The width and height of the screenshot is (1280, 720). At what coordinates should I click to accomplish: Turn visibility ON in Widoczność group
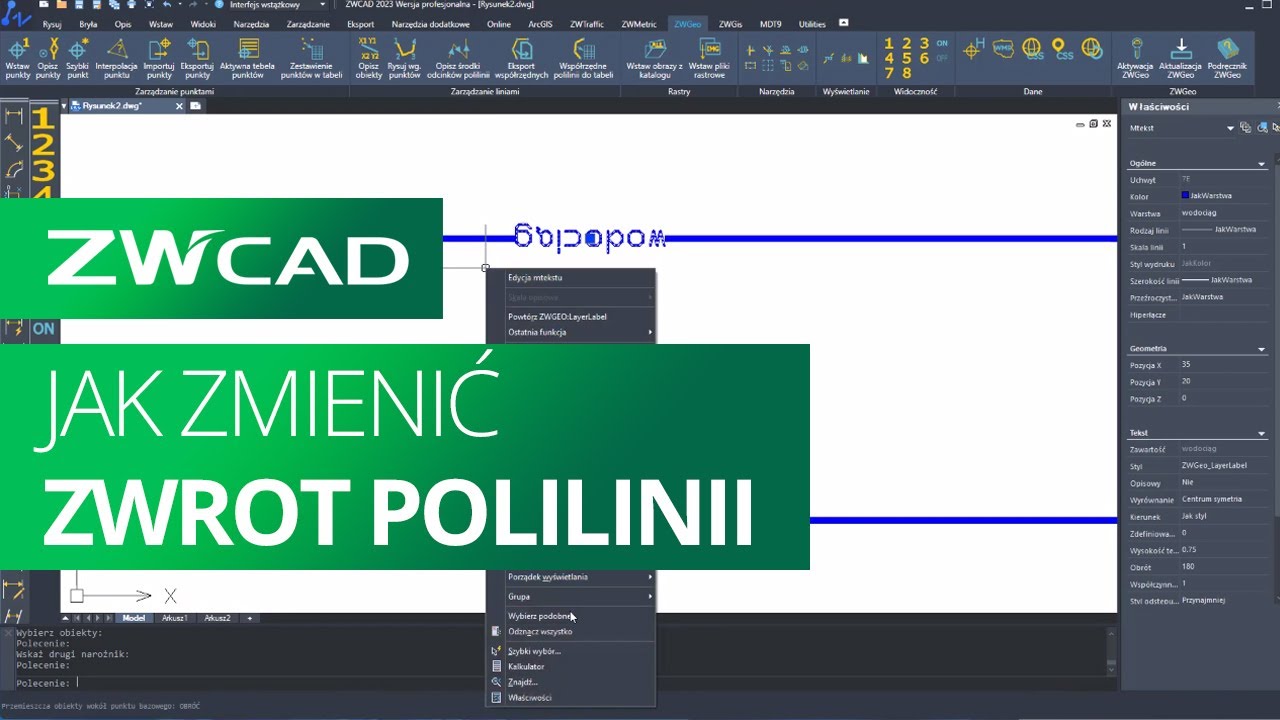coord(942,44)
